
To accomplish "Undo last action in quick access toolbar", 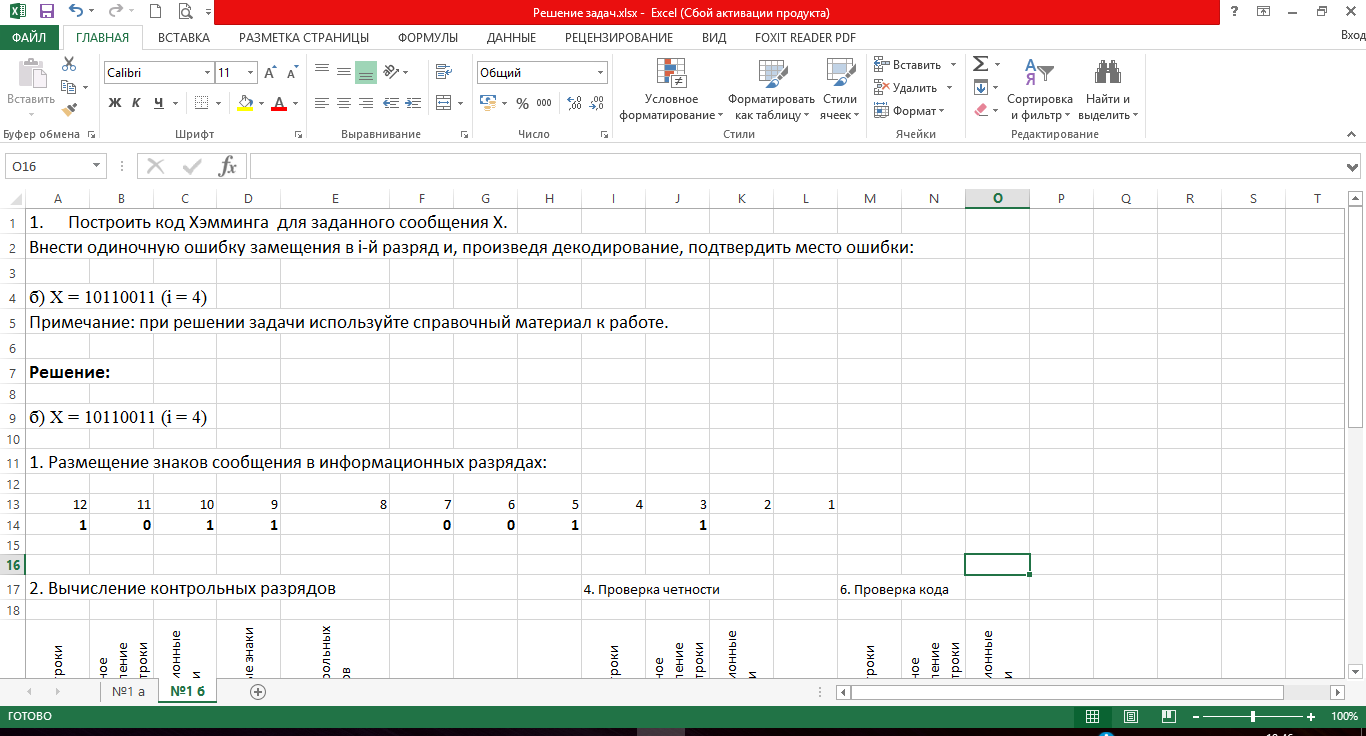I will coord(77,12).
